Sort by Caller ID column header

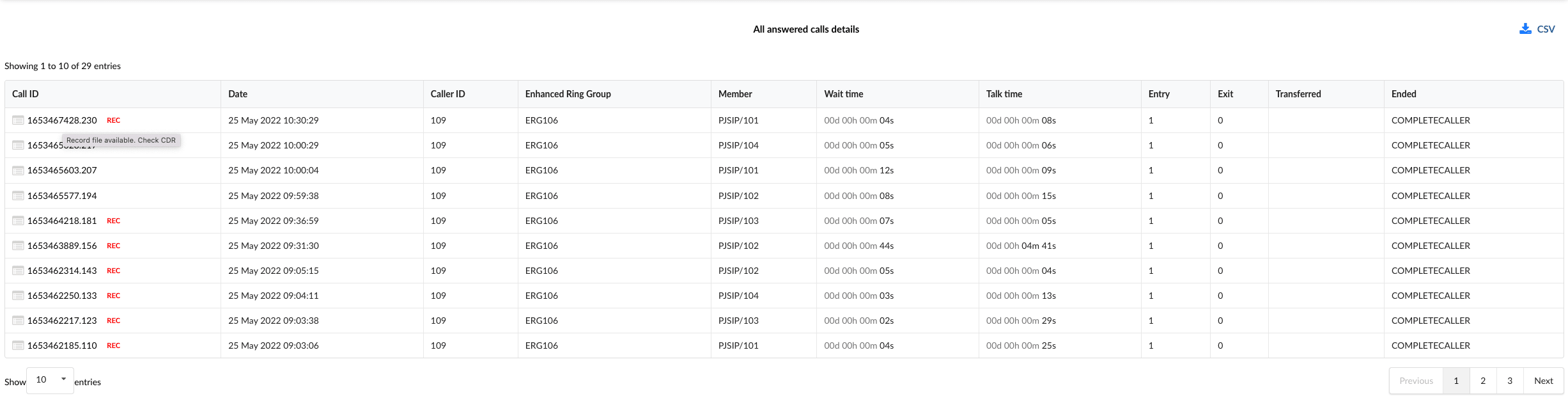click(x=470, y=94)
